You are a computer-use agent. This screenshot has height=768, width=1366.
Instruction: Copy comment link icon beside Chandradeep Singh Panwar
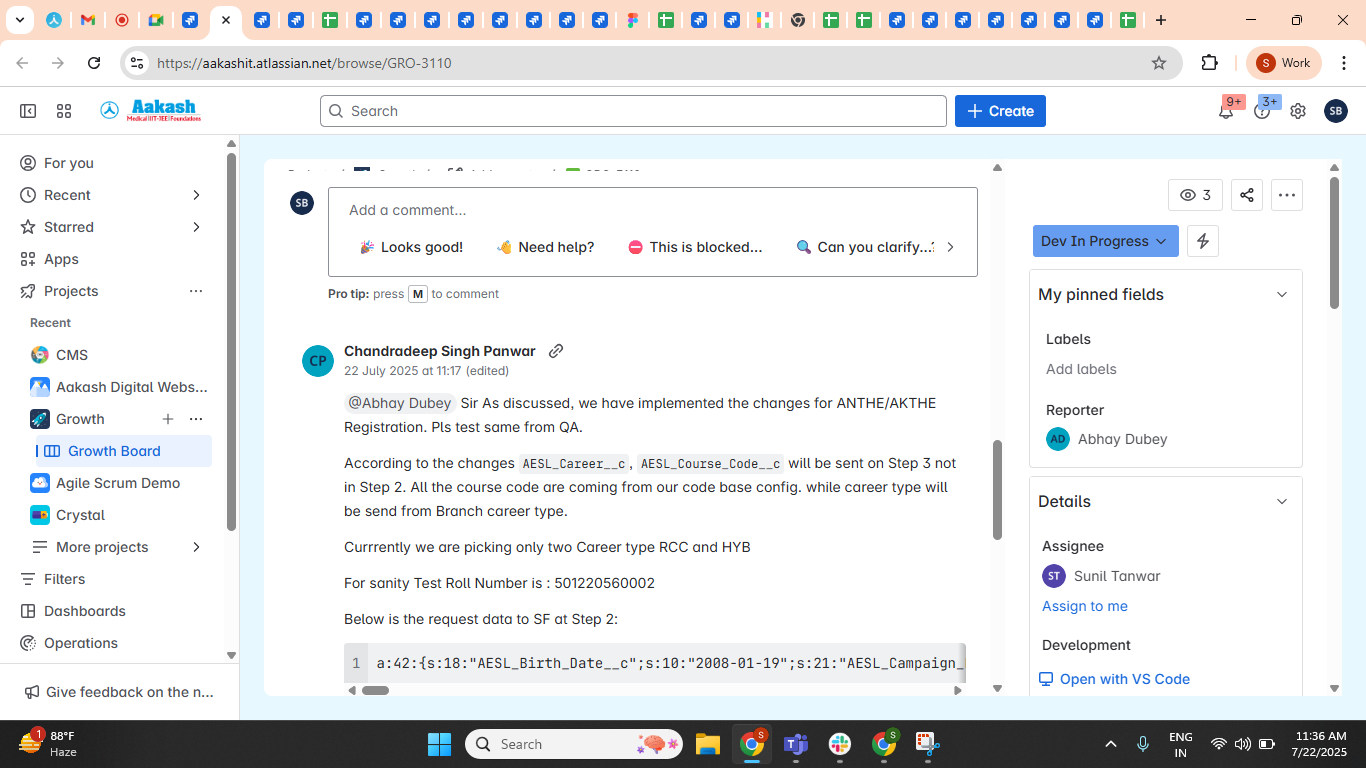click(x=556, y=351)
